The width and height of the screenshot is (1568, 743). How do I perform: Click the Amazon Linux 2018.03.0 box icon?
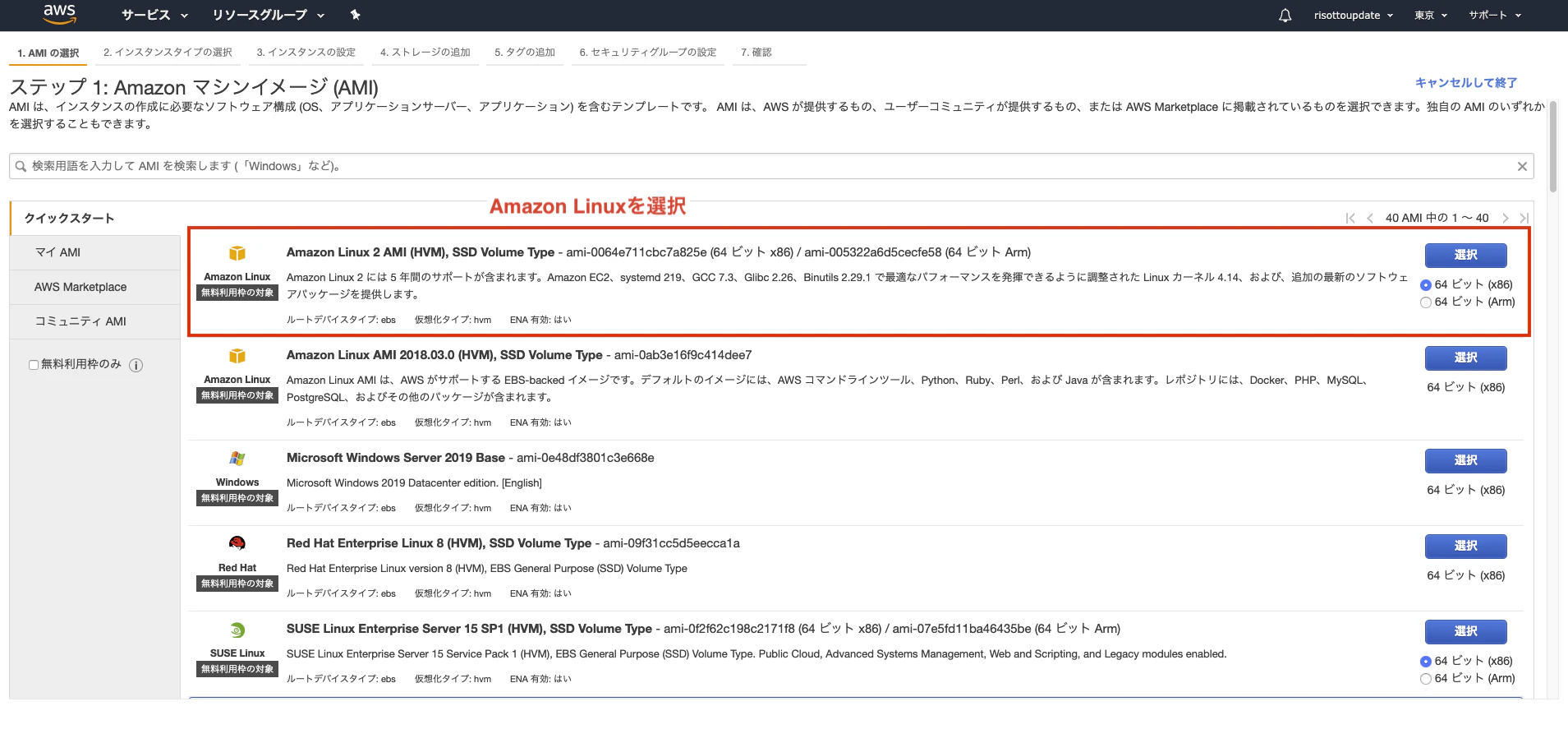click(237, 356)
